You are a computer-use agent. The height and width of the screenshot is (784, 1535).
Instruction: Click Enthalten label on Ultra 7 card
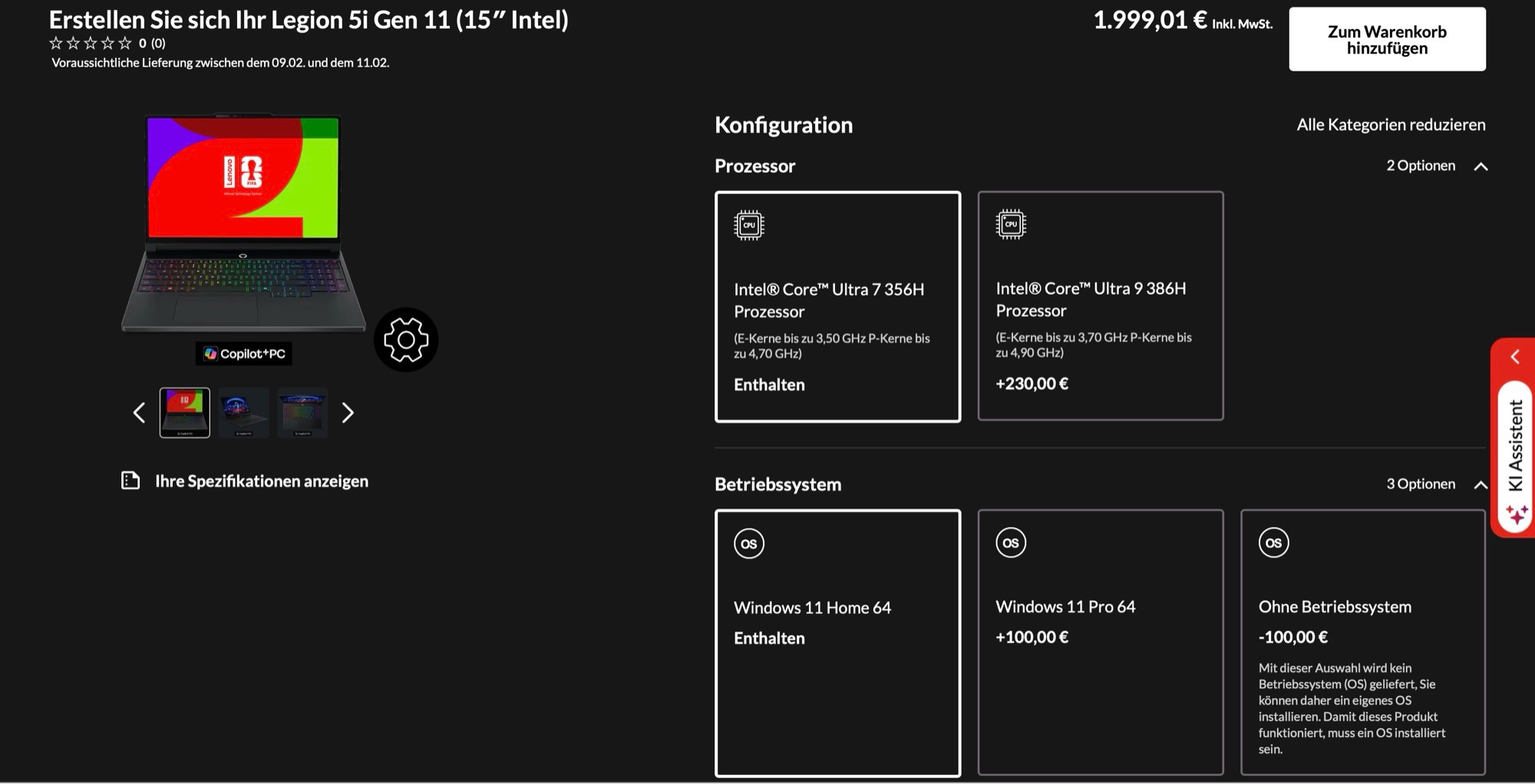(x=769, y=385)
